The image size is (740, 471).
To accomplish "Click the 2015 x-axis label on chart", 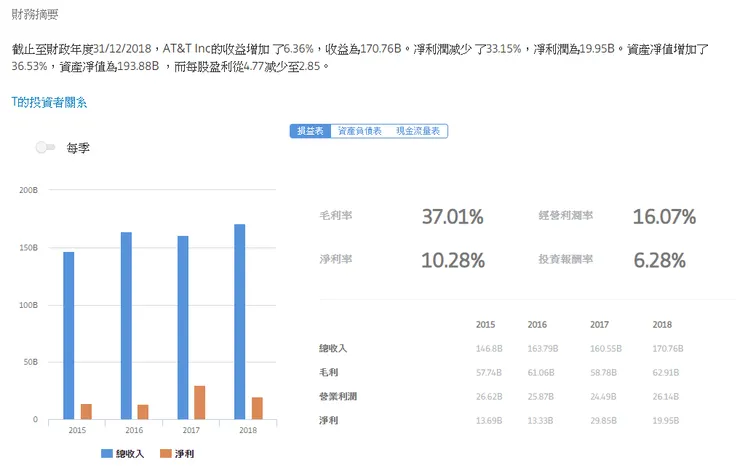I will (x=77, y=430).
